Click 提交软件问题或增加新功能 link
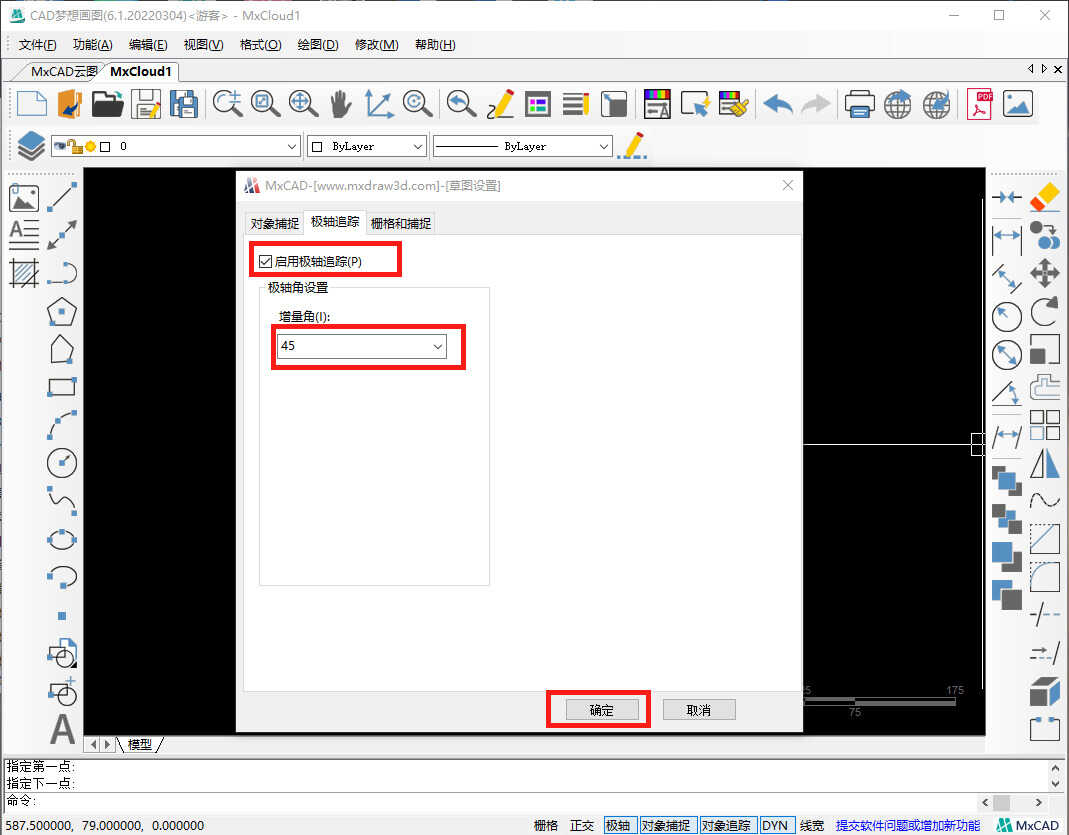The image size is (1069, 835). point(907,825)
